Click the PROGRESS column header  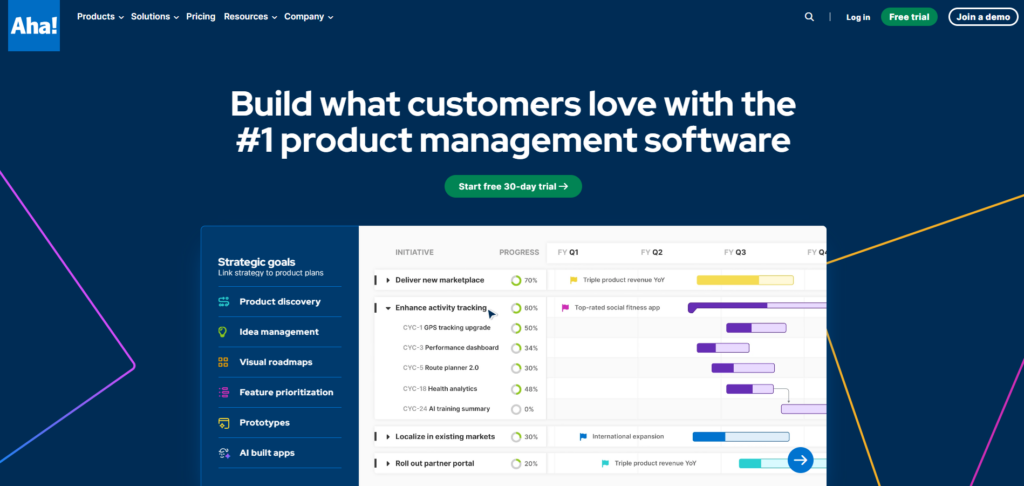point(519,252)
